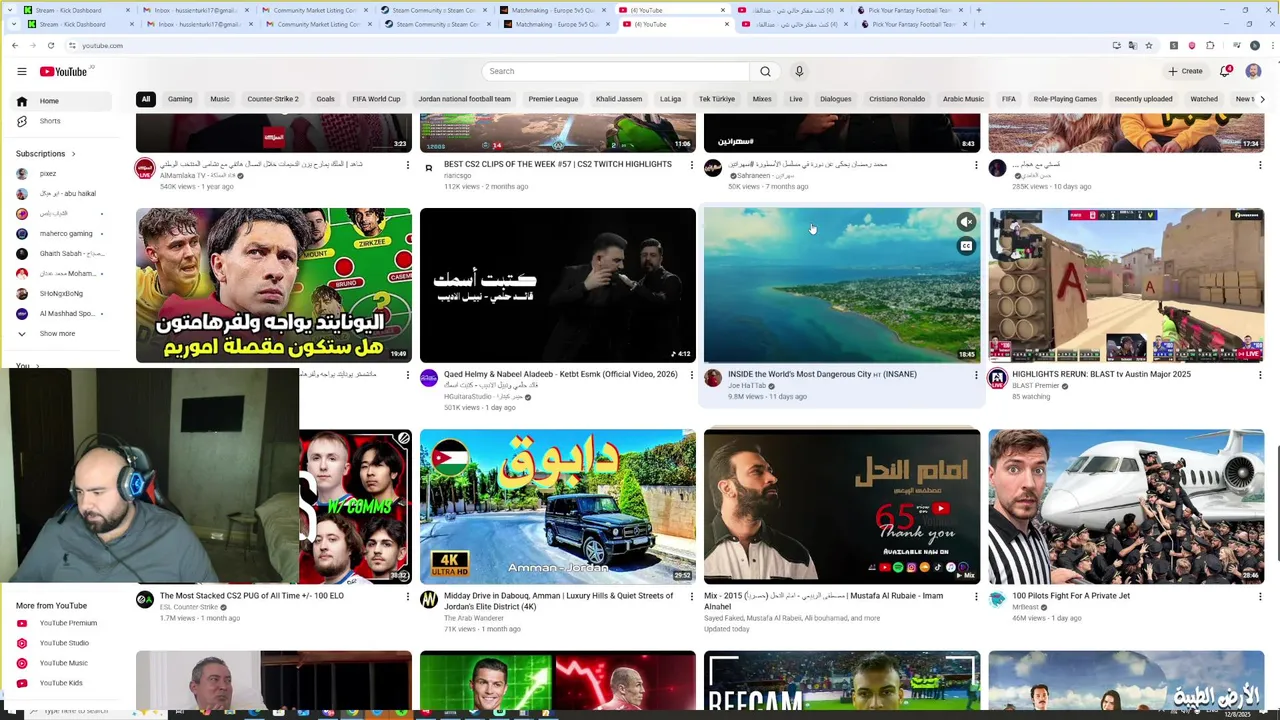The height and width of the screenshot is (720, 1280).
Task: Select the FIFA World Cup chip
Action: click(376, 99)
